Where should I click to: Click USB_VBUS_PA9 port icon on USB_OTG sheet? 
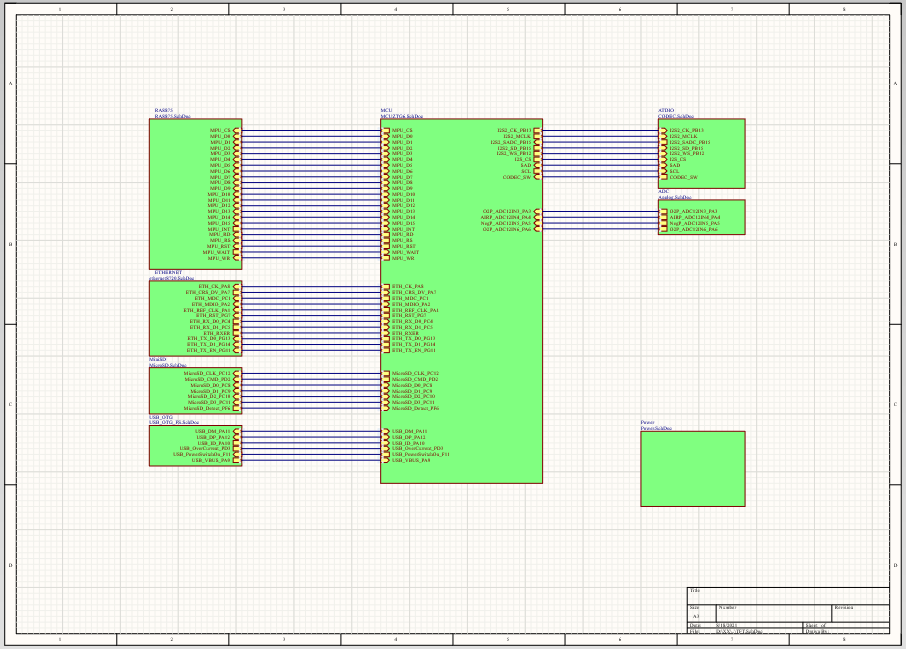point(237,460)
